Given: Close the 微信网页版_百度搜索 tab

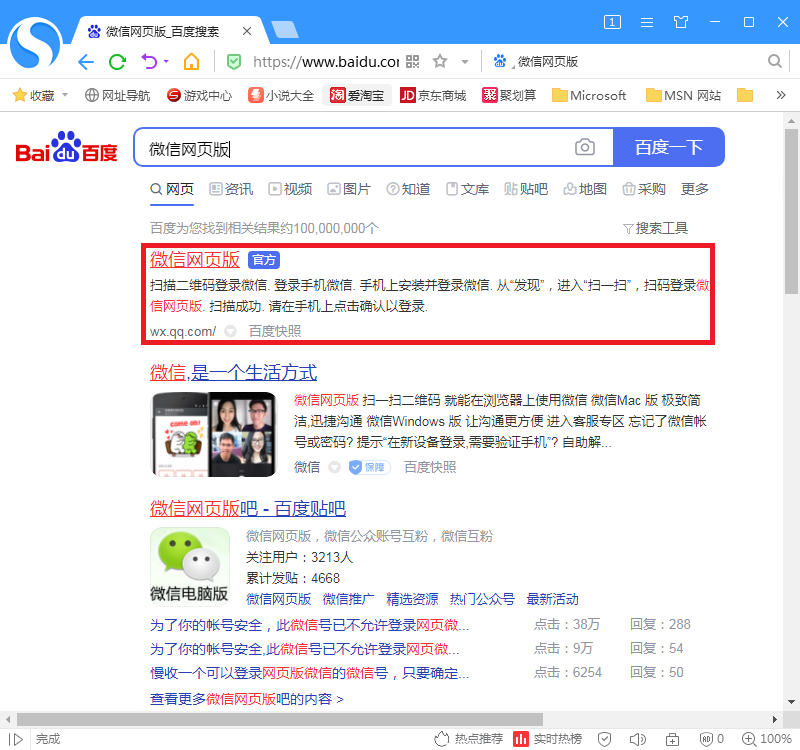Looking at the screenshot, I should pos(247,32).
